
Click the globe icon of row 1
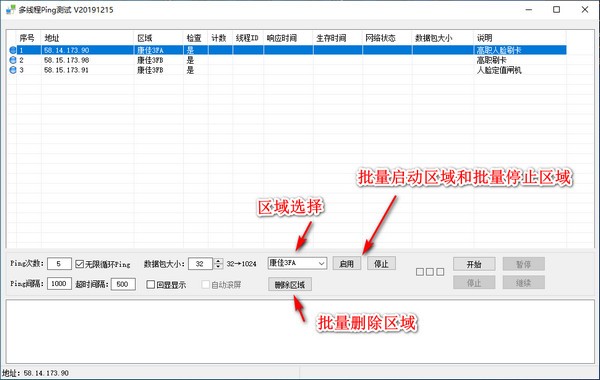click(13, 50)
